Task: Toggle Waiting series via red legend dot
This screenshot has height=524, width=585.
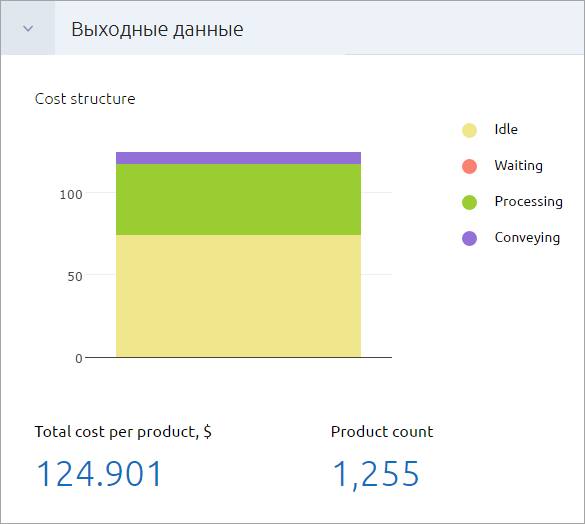Action: tap(469, 166)
